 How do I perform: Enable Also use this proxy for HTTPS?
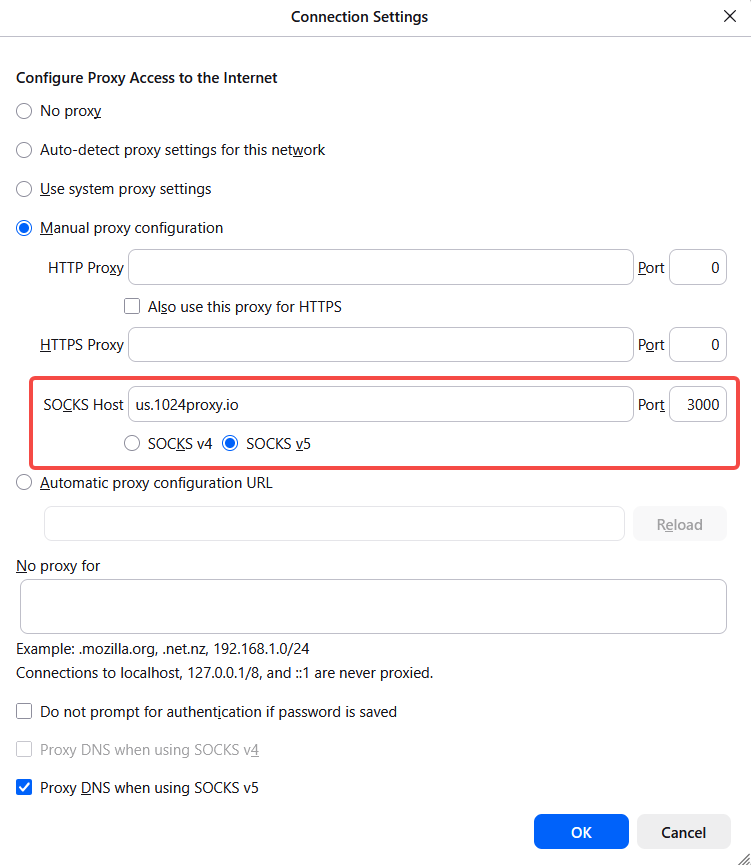132,307
